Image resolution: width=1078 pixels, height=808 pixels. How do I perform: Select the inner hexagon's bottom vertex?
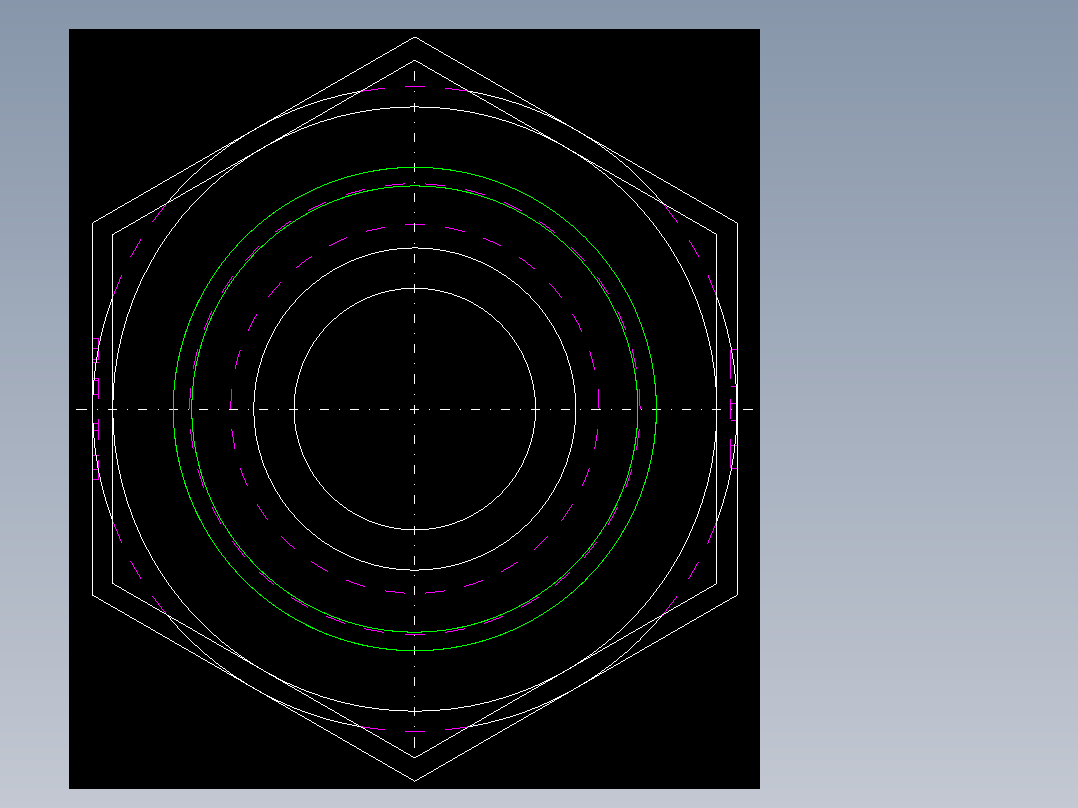pyautogui.click(x=415, y=757)
